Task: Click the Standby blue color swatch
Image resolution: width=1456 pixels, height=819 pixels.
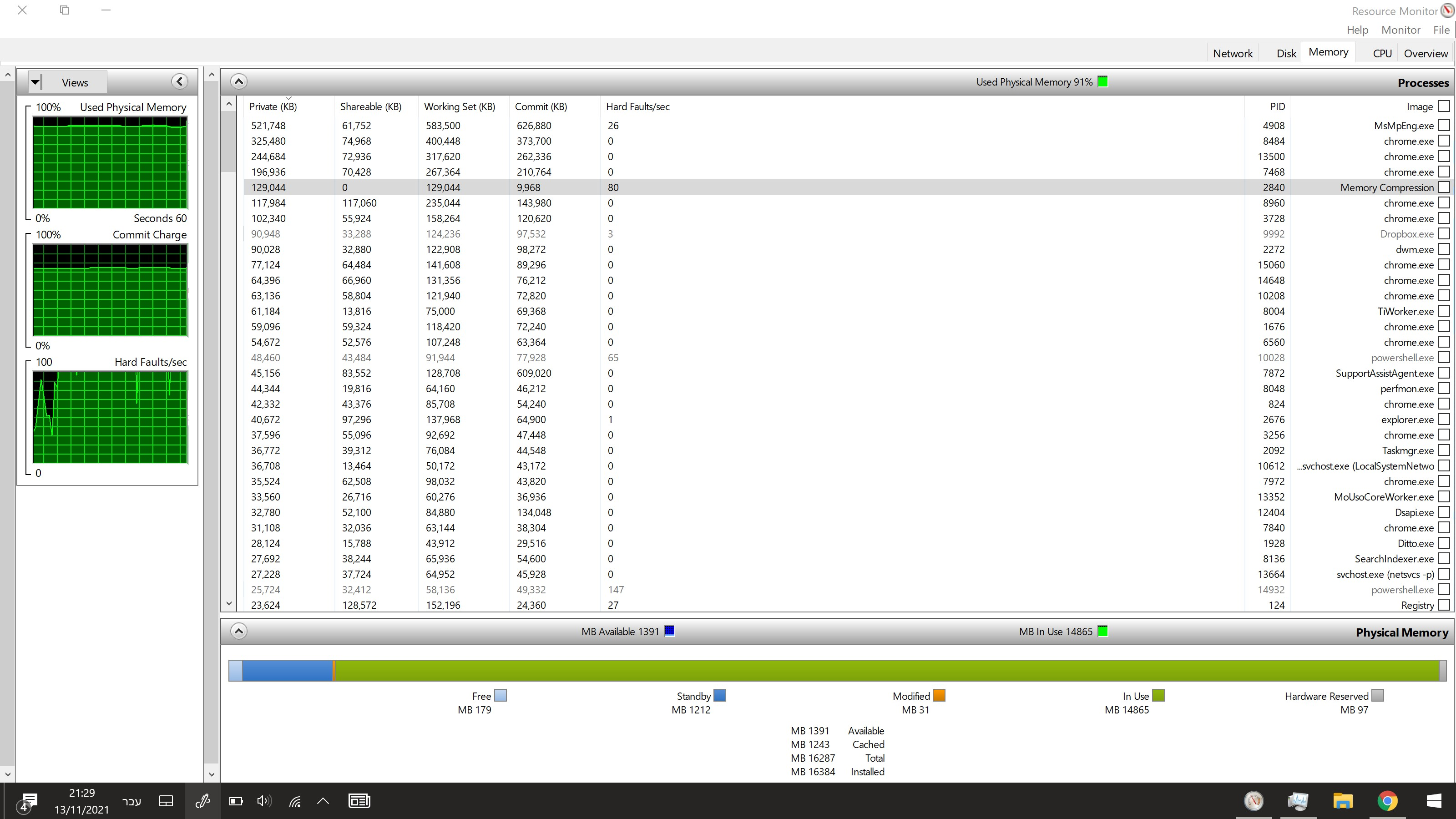Action: click(x=719, y=695)
